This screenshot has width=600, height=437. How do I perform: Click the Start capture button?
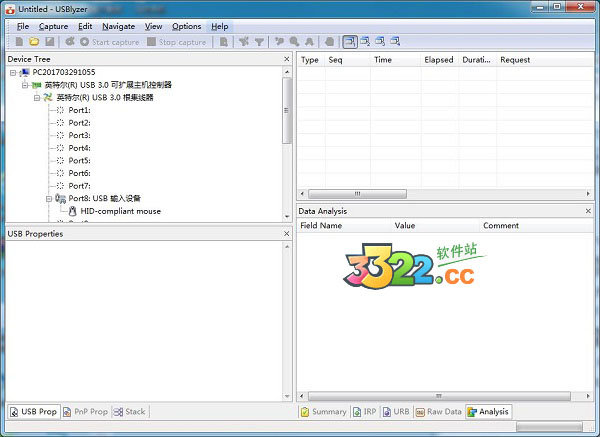pos(110,42)
